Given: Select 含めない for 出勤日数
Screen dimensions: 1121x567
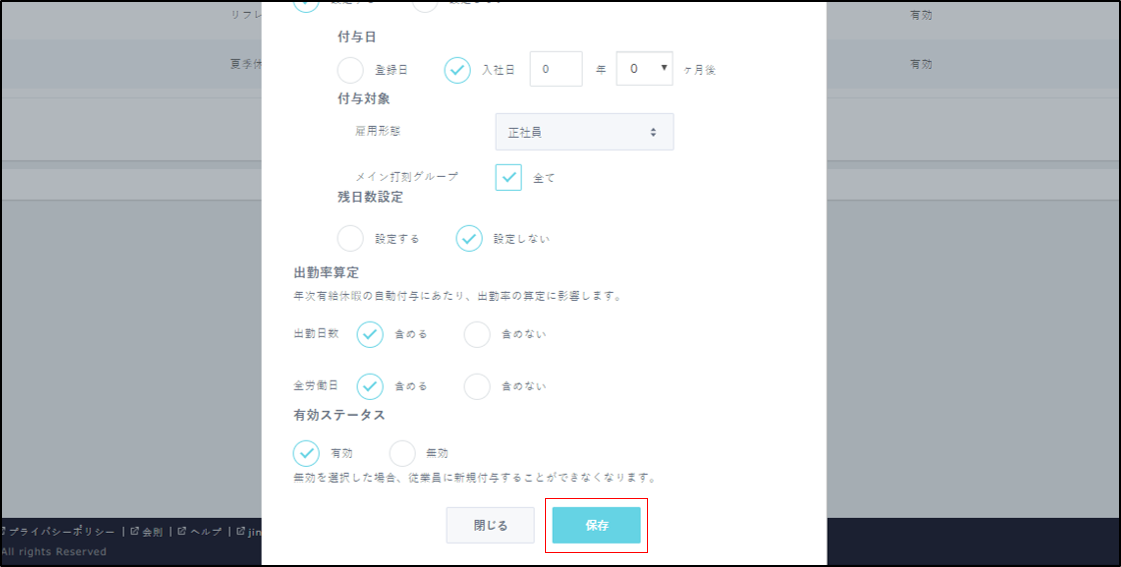Looking at the screenshot, I should tap(477, 334).
